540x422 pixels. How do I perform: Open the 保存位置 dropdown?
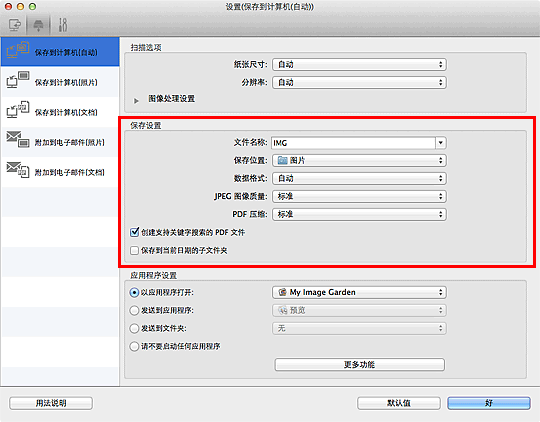click(x=359, y=161)
